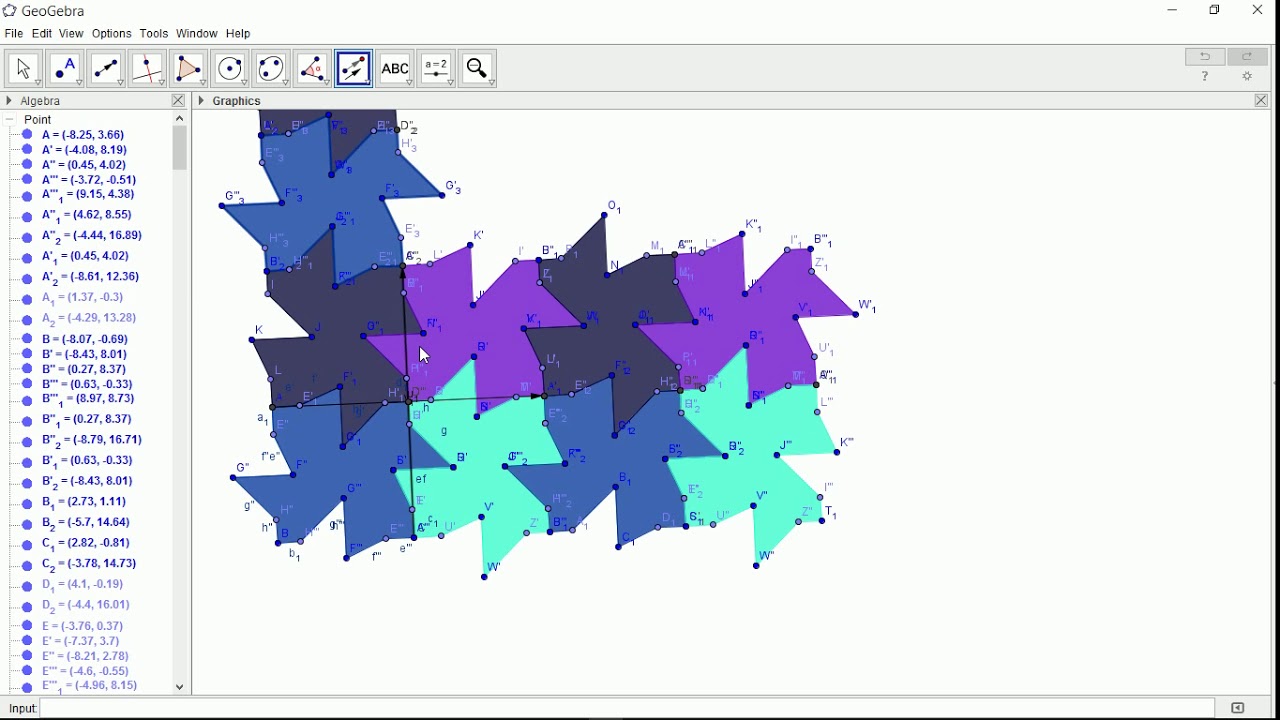Click point K''' in the Graphics view
Screen dimensions: 1280x720
pyautogui.click(x=836, y=454)
